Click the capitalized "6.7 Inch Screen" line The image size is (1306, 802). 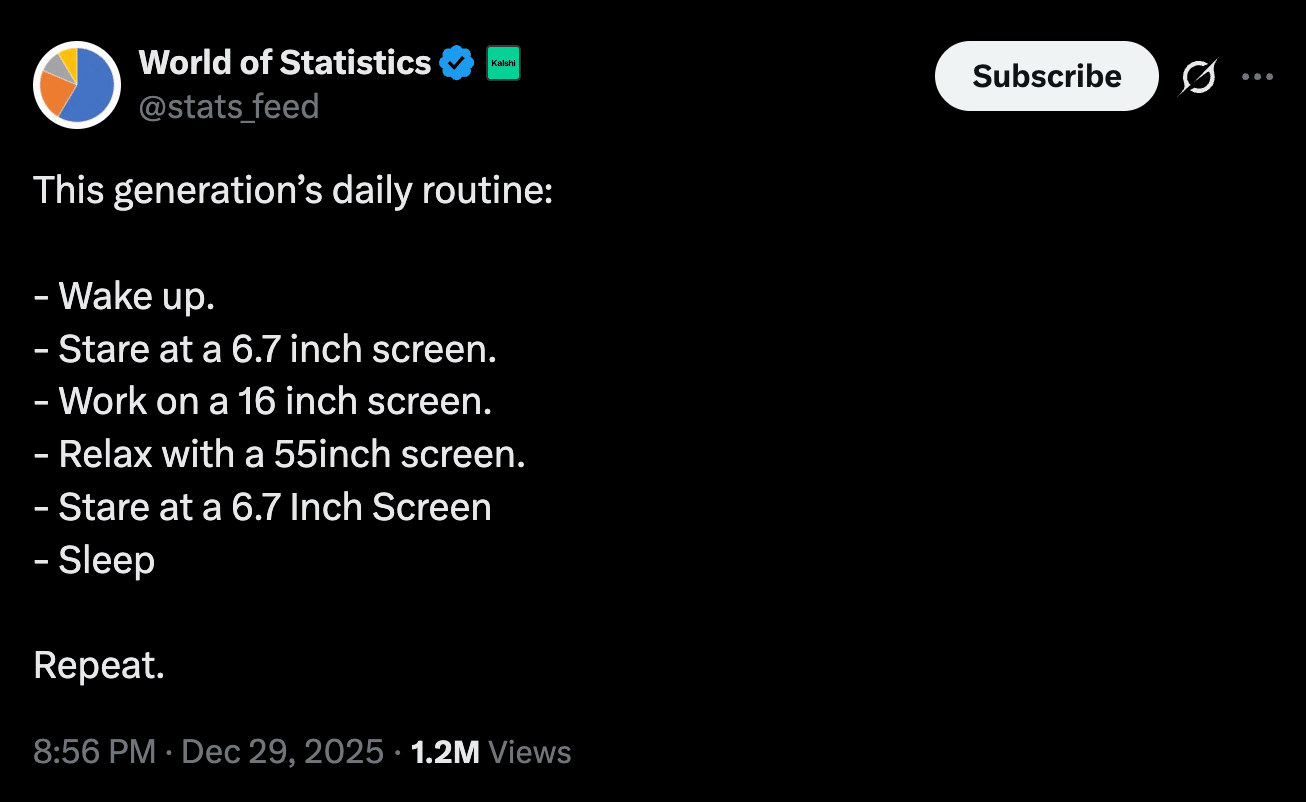click(263, 507)
